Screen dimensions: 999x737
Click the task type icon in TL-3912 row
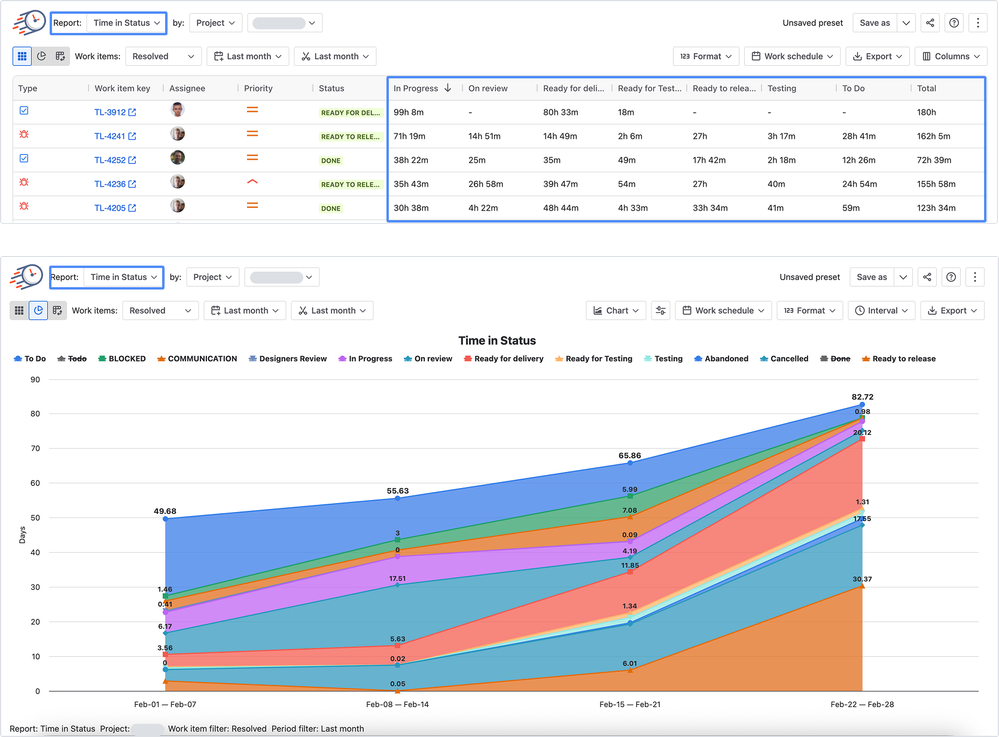click(x=24, y=111)
